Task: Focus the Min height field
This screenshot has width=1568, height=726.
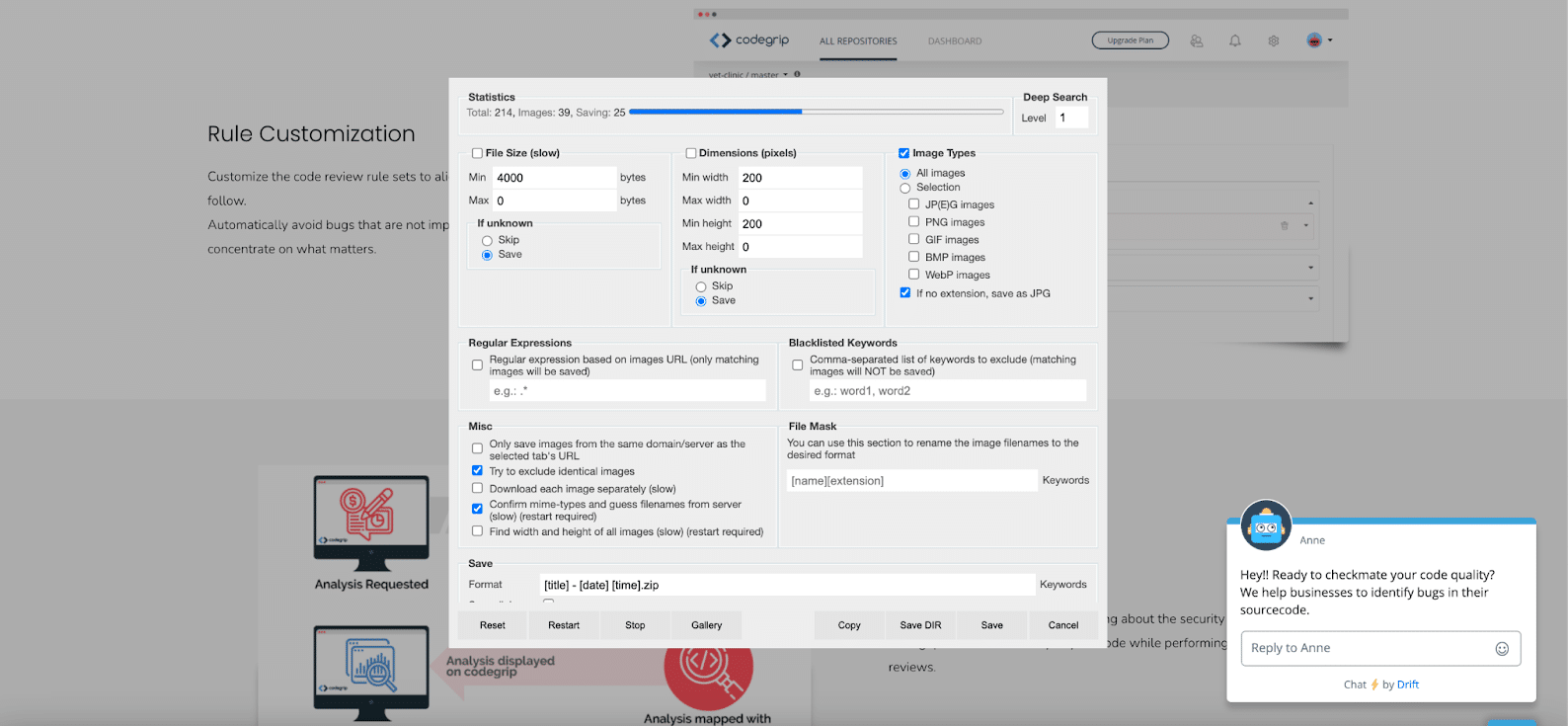Action: [x=801, y=224]
